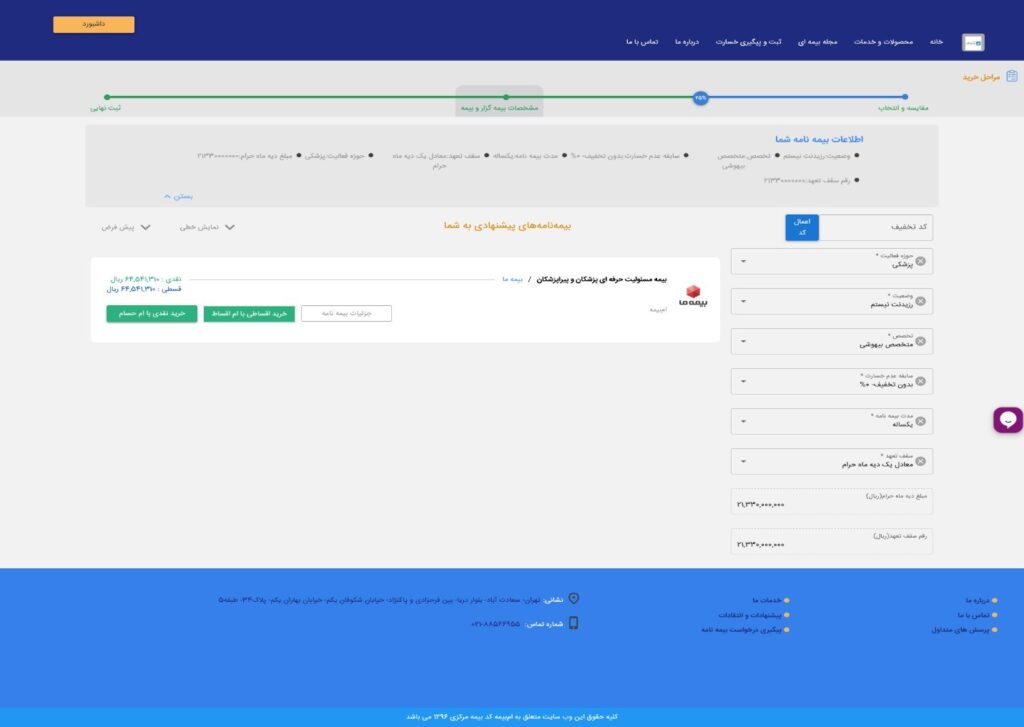Open the purple chat support widget
Image resolution: width=1024 pixels, height=727 pixels.
click(x=1007, y=420)
